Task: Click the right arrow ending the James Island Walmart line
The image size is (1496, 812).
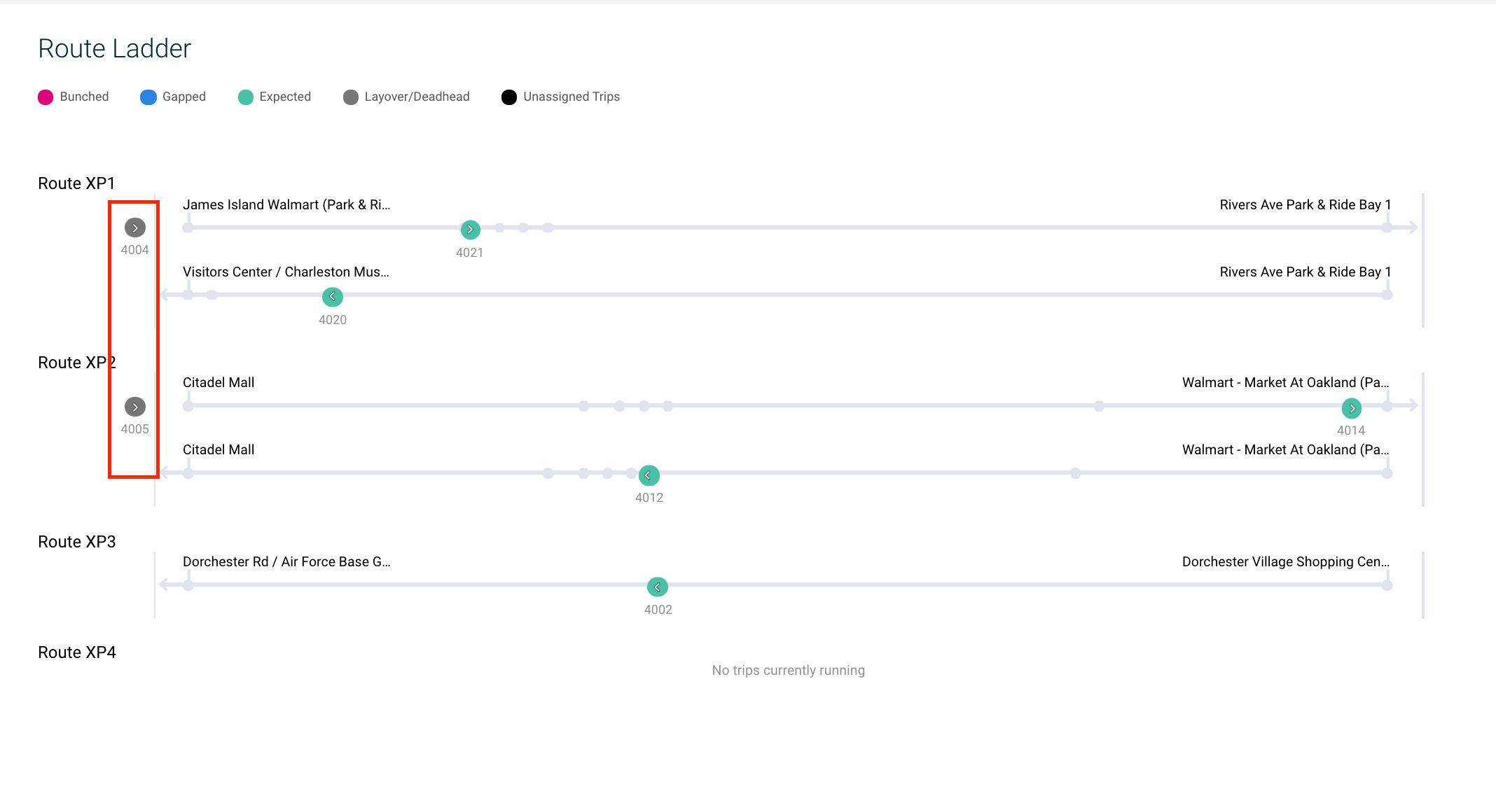Action: pos(1413,227)
